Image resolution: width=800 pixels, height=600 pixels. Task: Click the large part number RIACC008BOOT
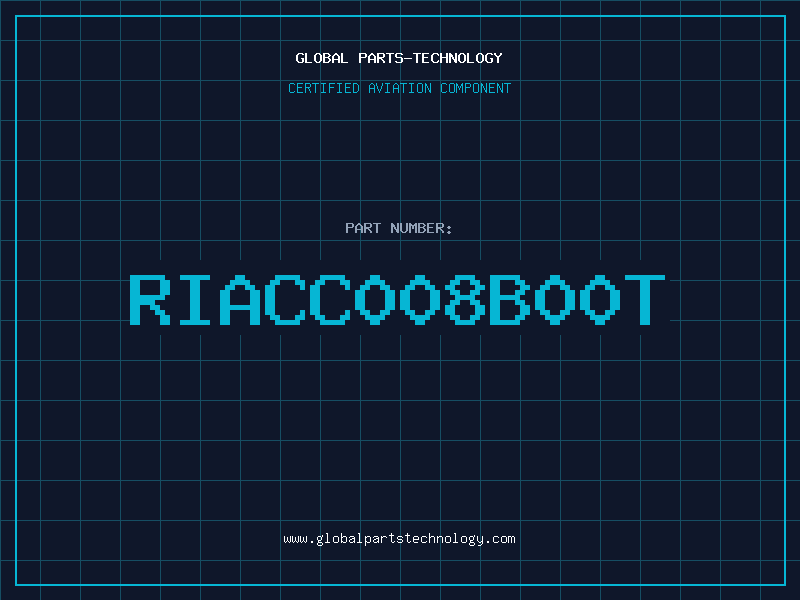point(399,299)
